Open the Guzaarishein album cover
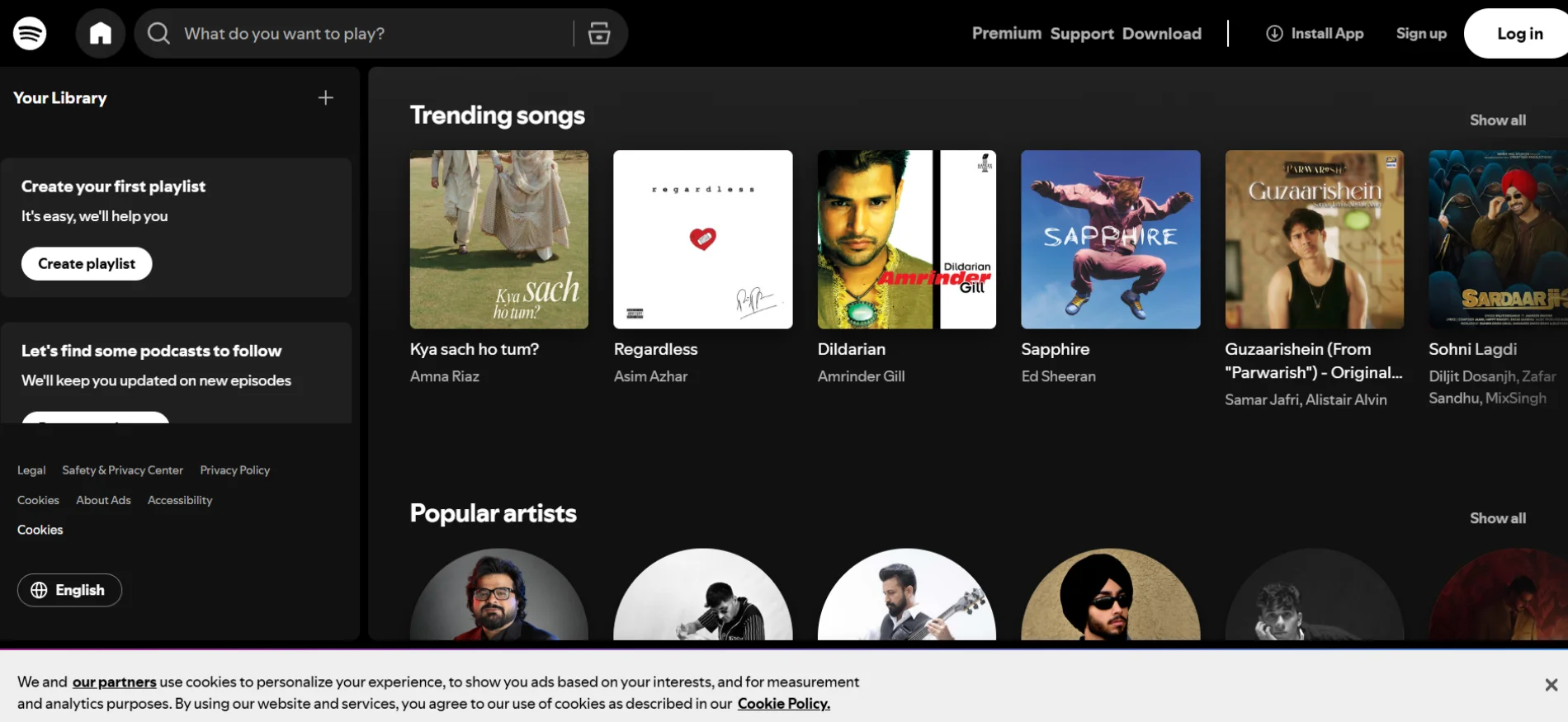1568x722 pixels. (x=1315, y=239)
